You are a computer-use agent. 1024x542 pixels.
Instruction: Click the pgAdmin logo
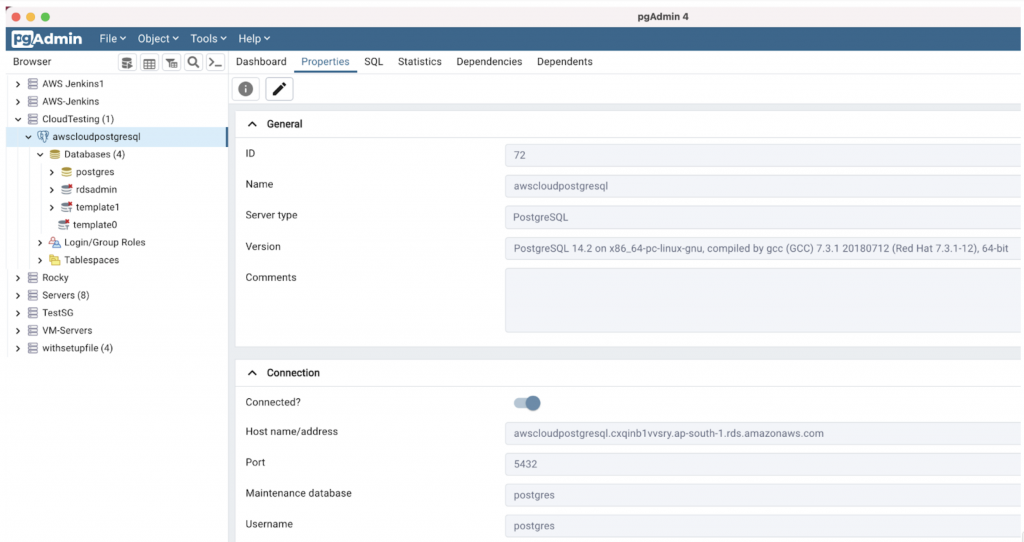coord(47,38)
